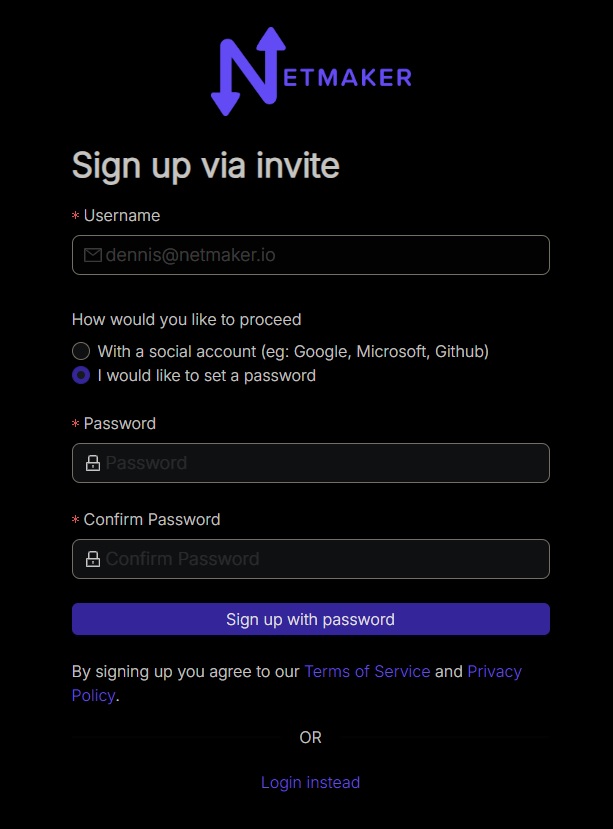Focus the Username email input field
This screenshot has width=613, height=829.
point(320,255)
